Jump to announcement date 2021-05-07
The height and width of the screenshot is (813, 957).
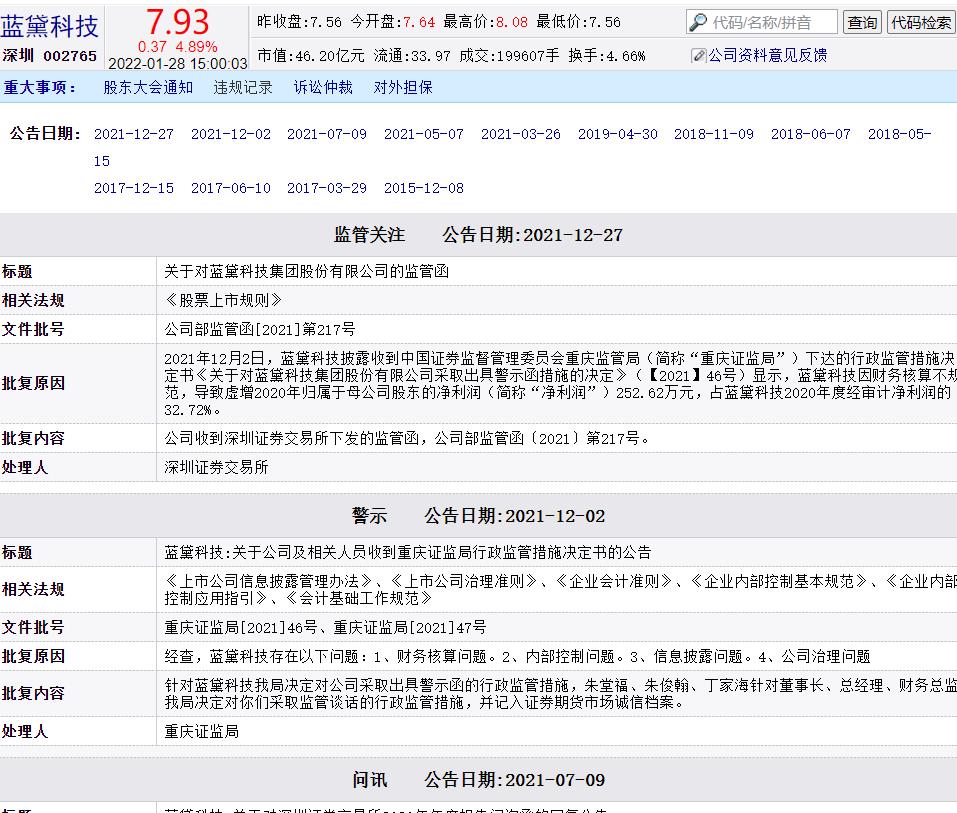424,134
